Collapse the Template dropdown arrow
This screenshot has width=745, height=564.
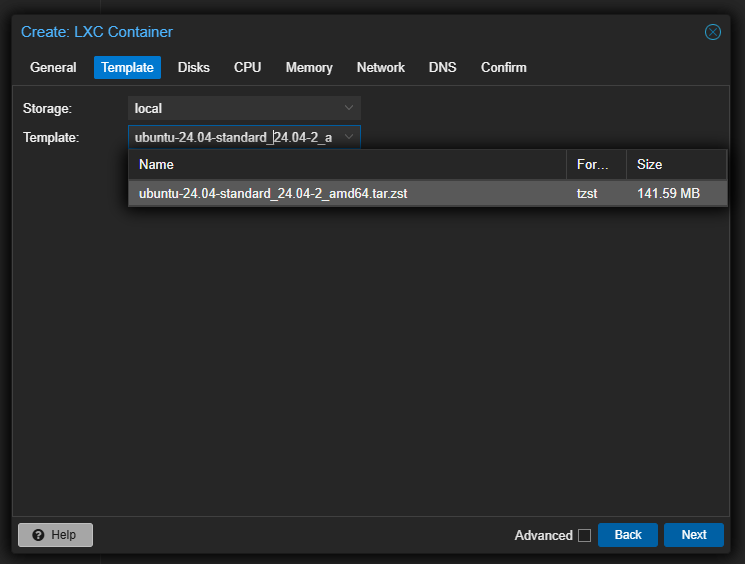point(348,137)
